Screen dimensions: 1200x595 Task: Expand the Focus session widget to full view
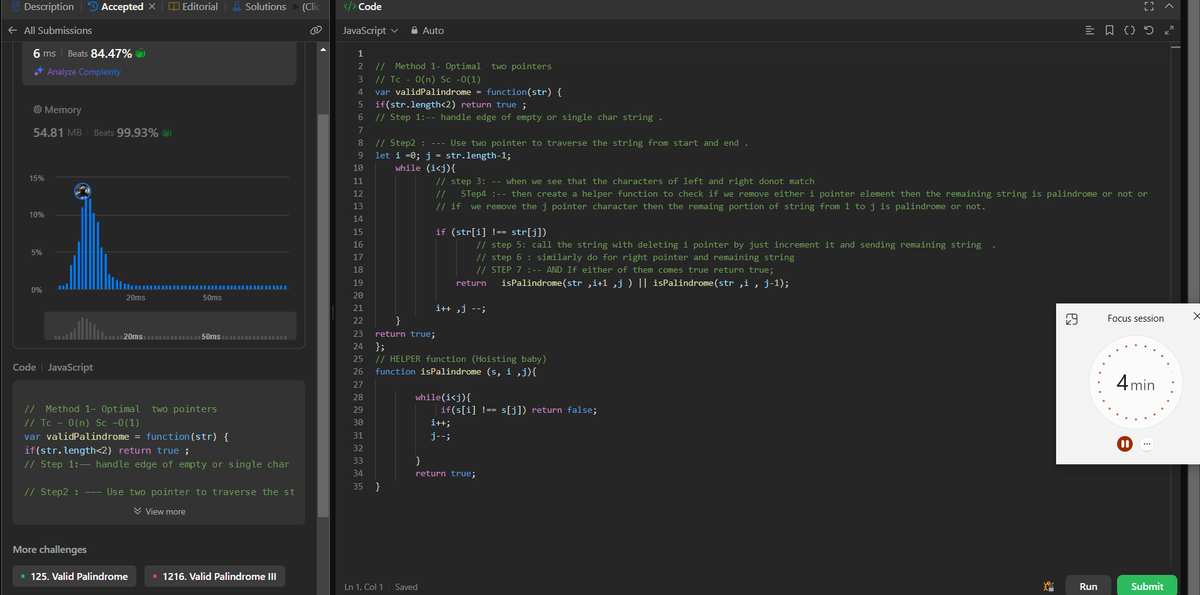(1071, 319)
